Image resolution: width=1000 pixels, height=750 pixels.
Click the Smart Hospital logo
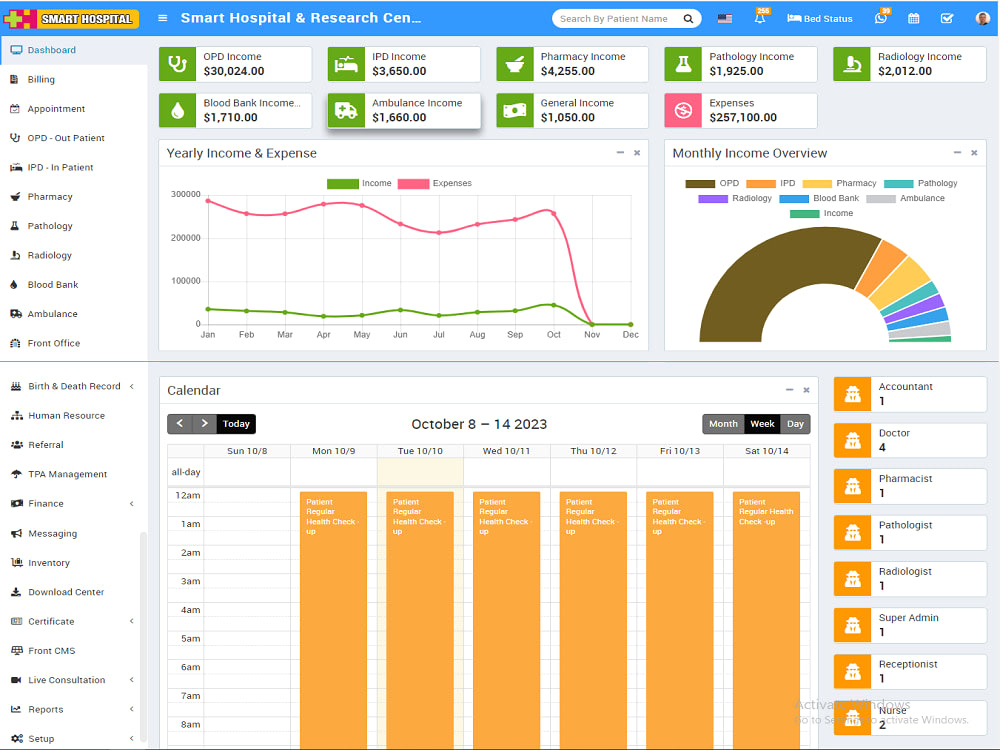click(71, 18)
